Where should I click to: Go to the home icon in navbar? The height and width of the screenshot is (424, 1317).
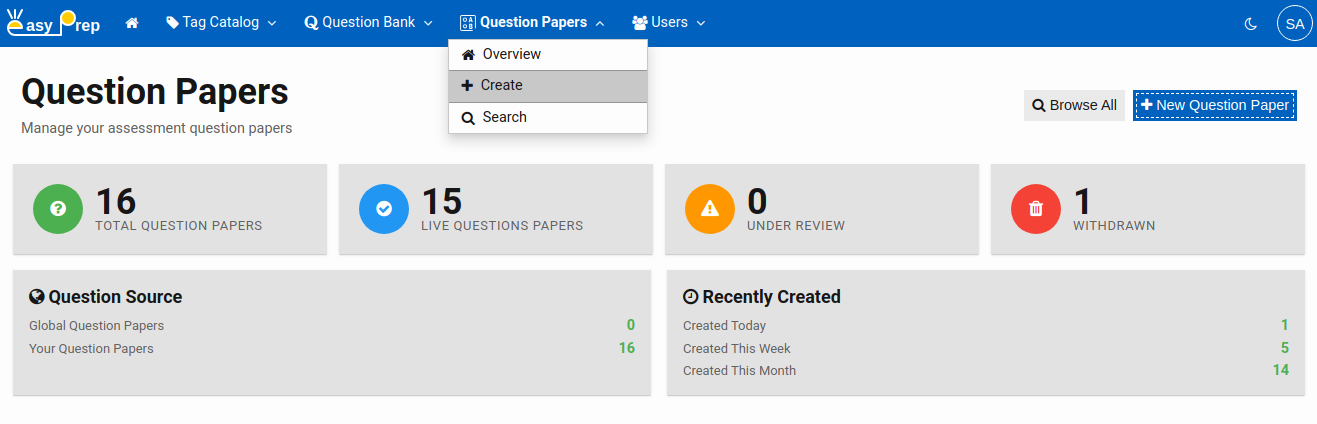(132, 23)
